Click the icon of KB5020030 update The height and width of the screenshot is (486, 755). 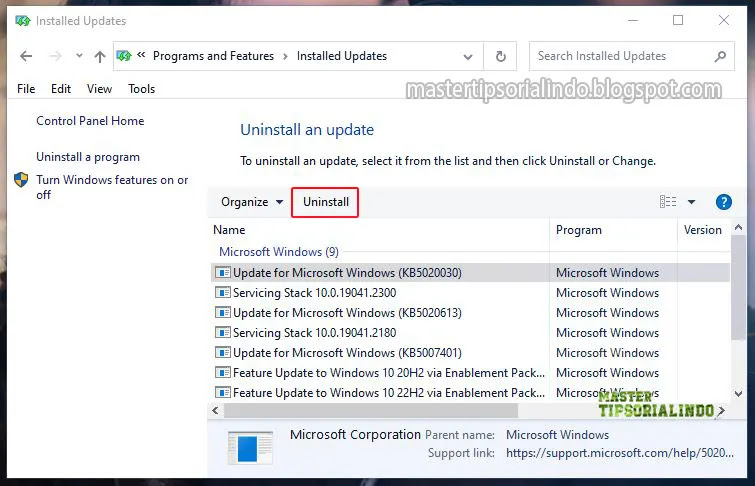[222, 273]
